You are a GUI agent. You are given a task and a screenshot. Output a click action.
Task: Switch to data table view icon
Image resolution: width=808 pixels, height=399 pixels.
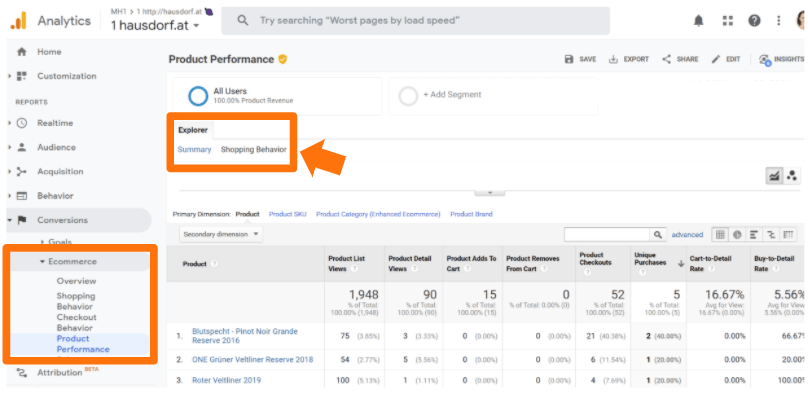click(720, 235)
